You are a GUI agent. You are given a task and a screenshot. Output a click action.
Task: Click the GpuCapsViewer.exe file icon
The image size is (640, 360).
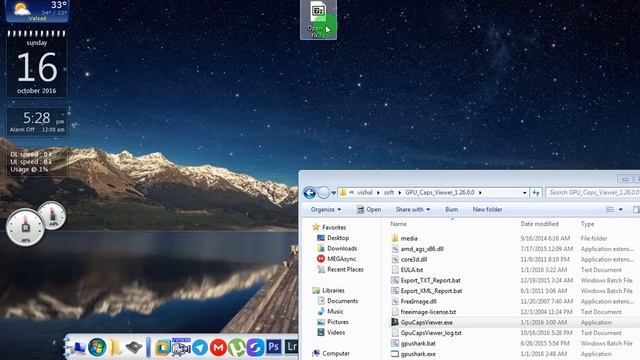click(x=394, y=322)
